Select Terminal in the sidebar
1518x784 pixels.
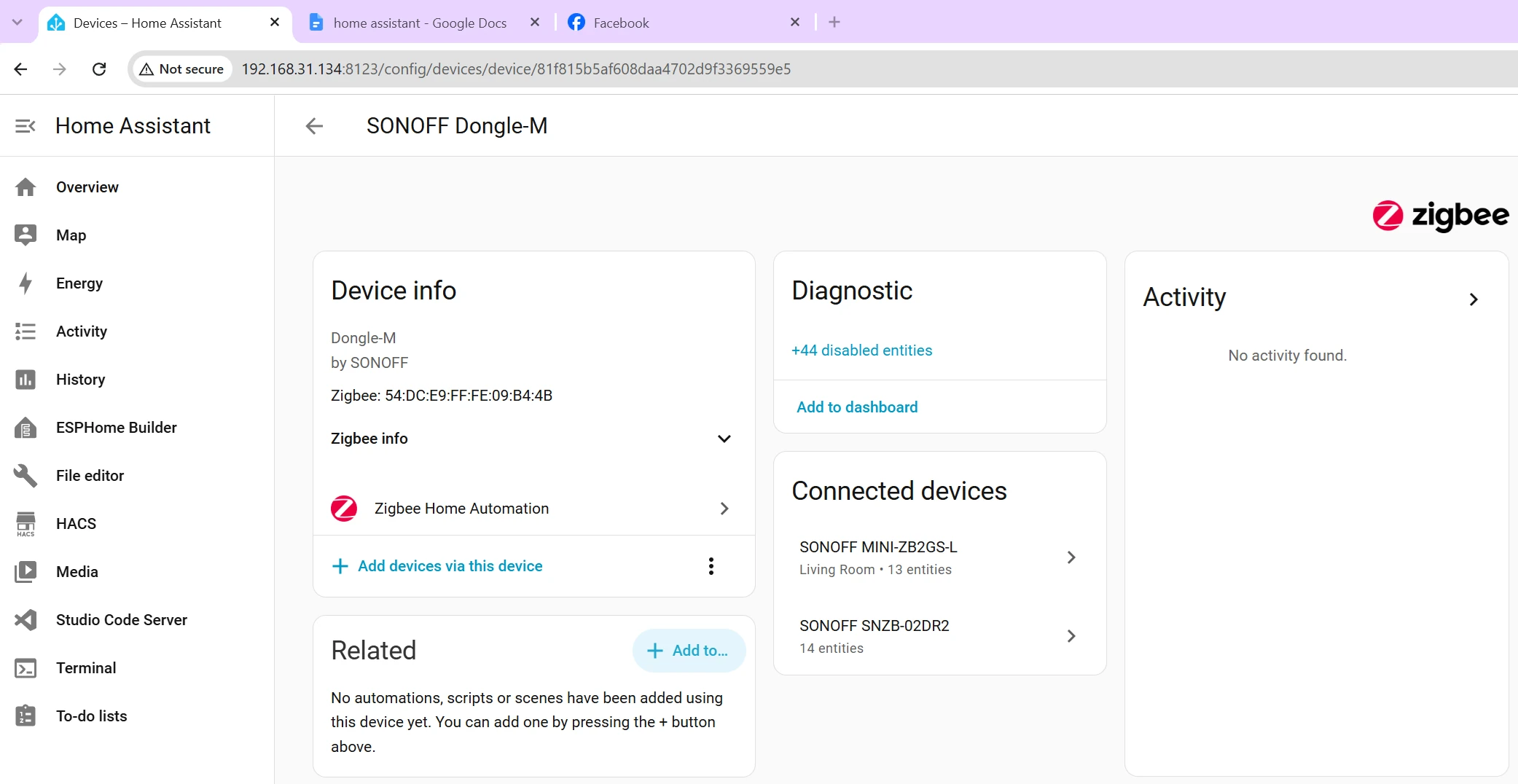point(137,668)
